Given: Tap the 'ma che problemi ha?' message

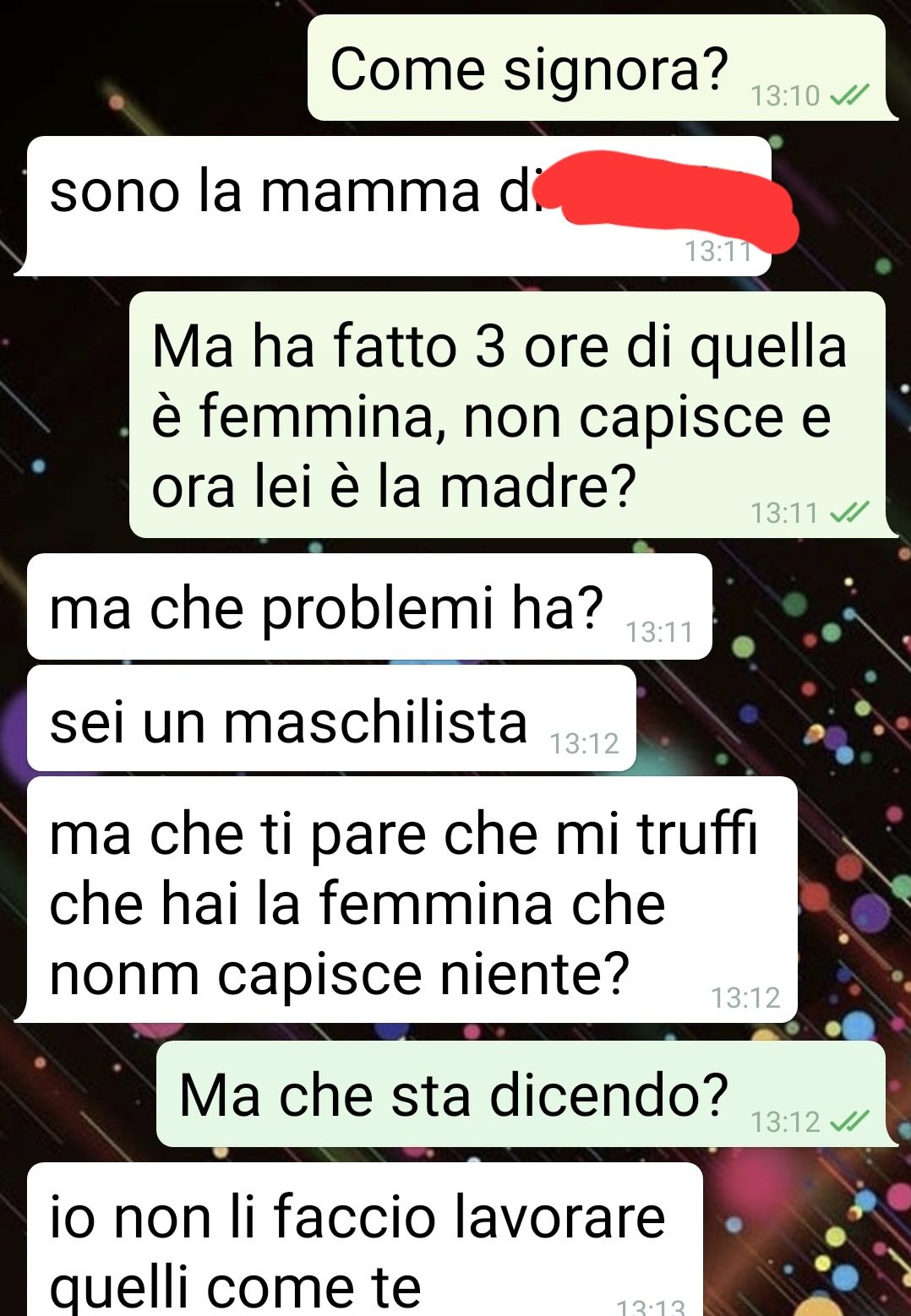Looking at the screenshot, I should pos(368,606).
